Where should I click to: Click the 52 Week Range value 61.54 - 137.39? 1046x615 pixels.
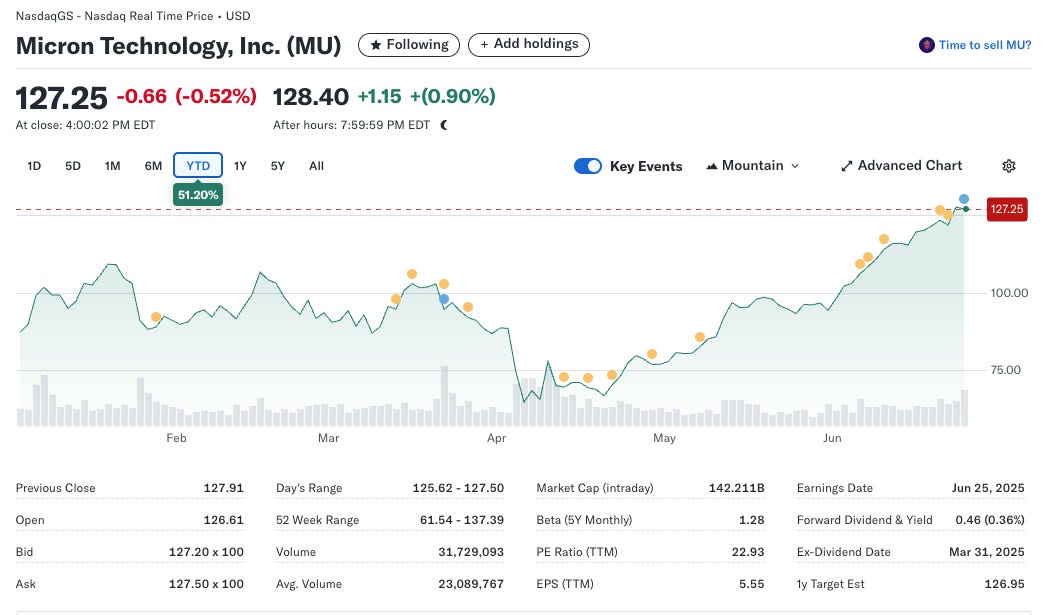pos(462,520)
